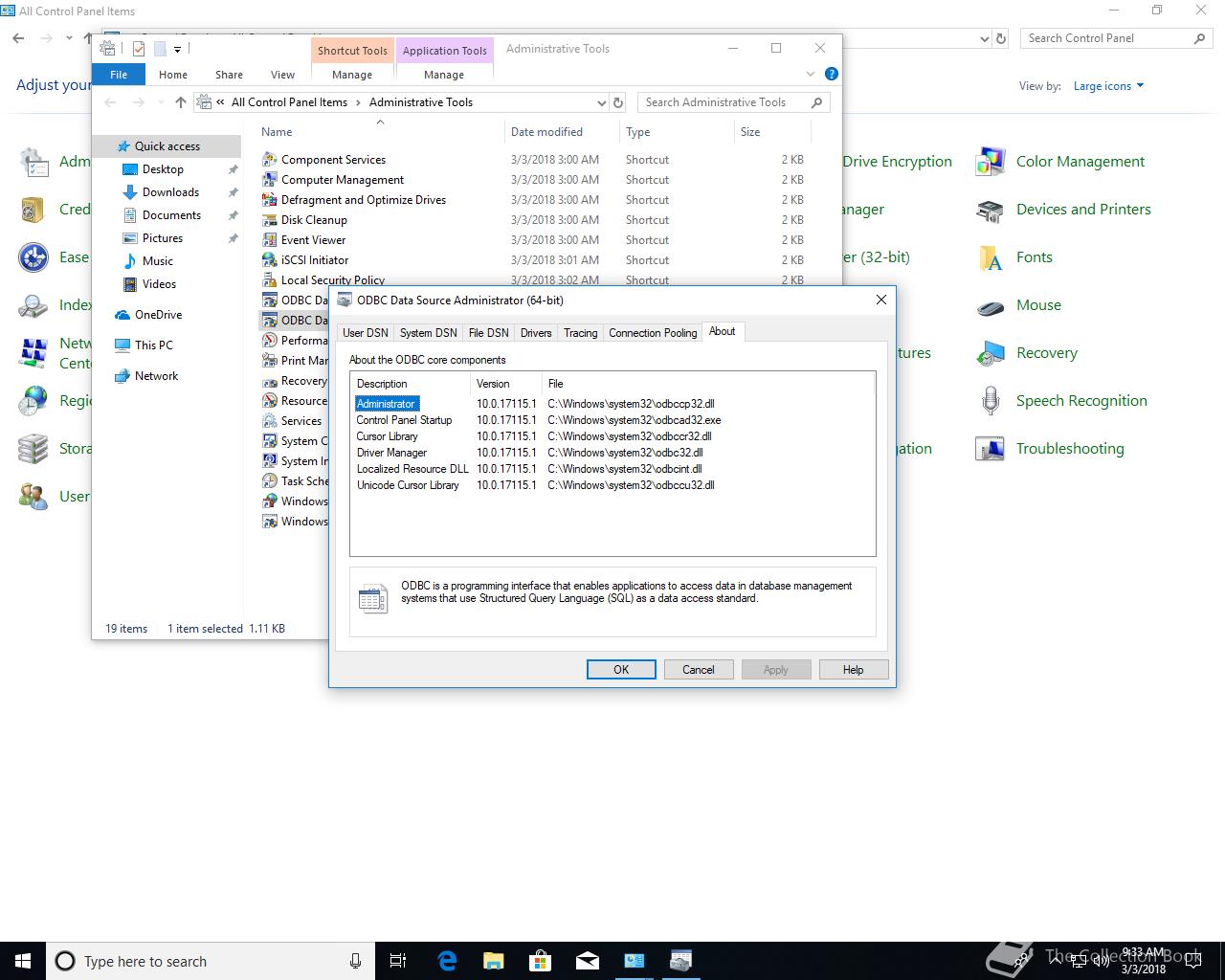Image resolution: width=1225 pixels, height=980 pixels.
Task: Expand the Explorer ribbon chevron
Action: tap(811, 74)
